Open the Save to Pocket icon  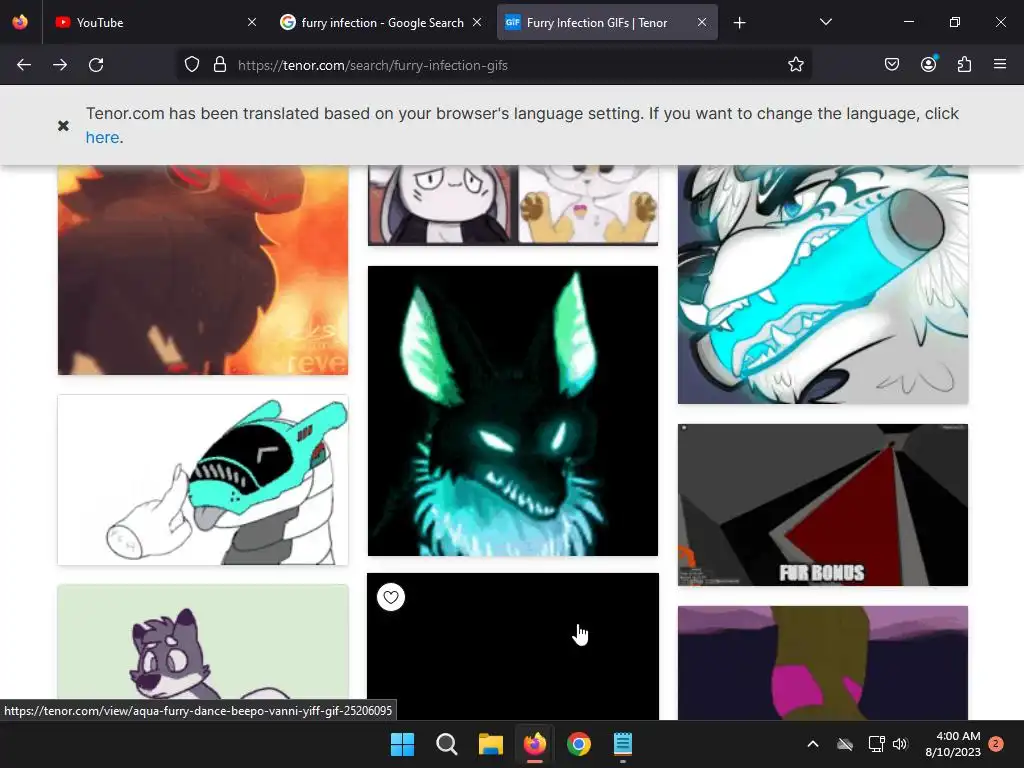tap(892, 65)
